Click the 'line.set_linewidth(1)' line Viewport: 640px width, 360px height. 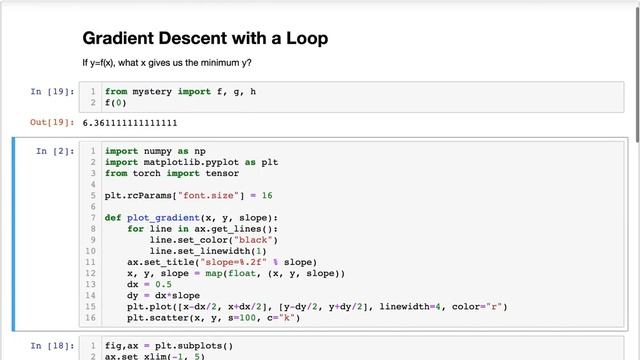(x=208, y=251)
